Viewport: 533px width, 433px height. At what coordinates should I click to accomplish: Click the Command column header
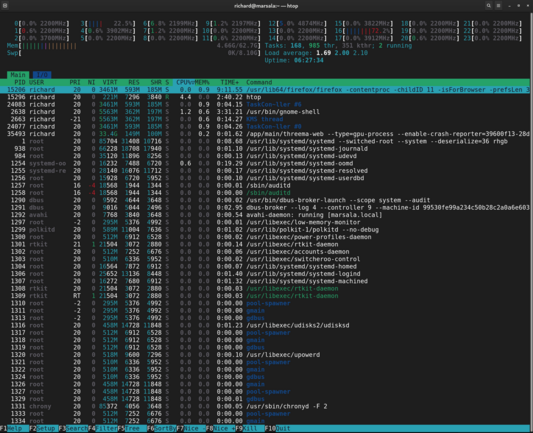[259, 82]
